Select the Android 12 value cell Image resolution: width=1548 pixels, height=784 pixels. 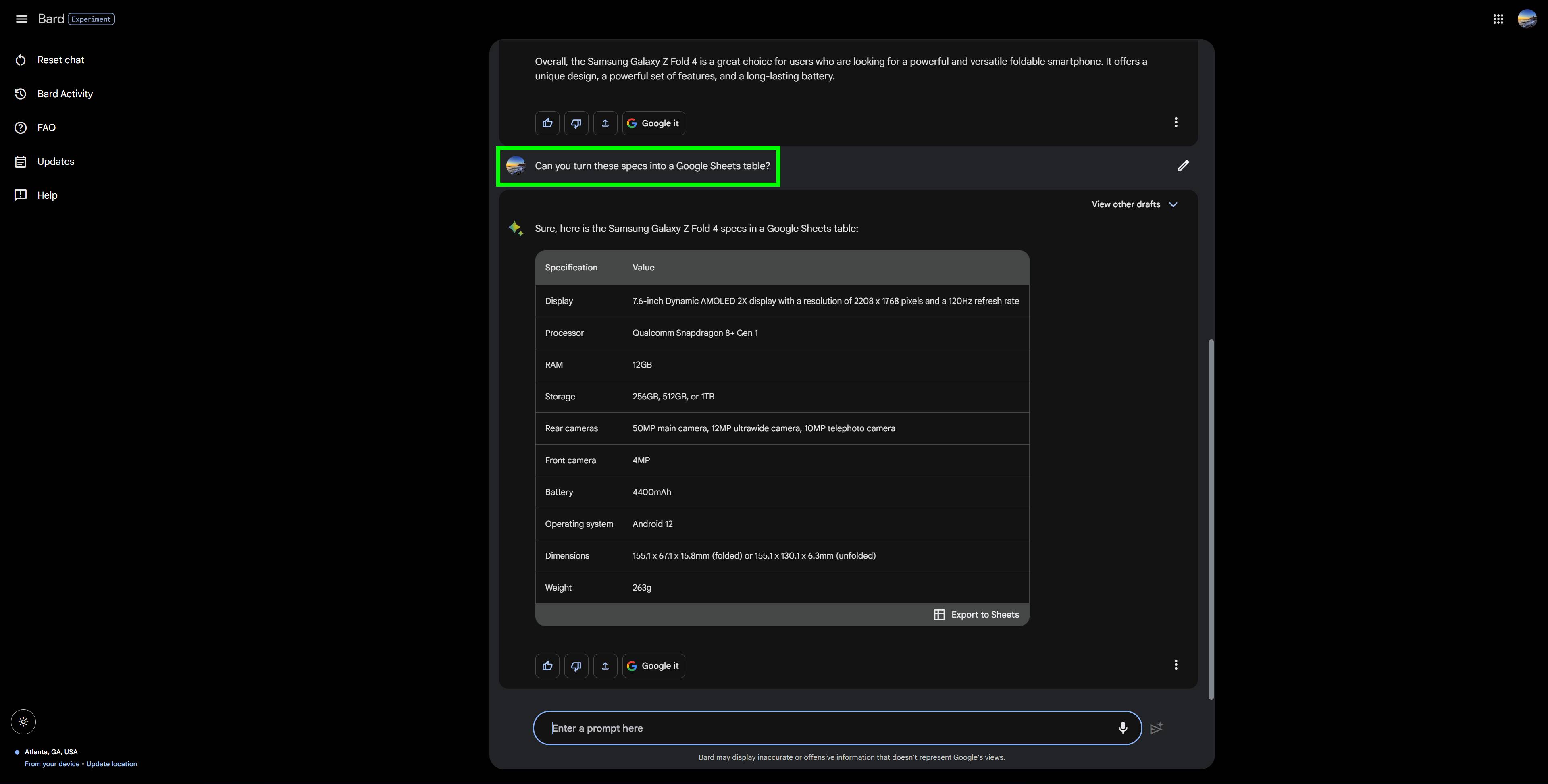click(653, 524)
